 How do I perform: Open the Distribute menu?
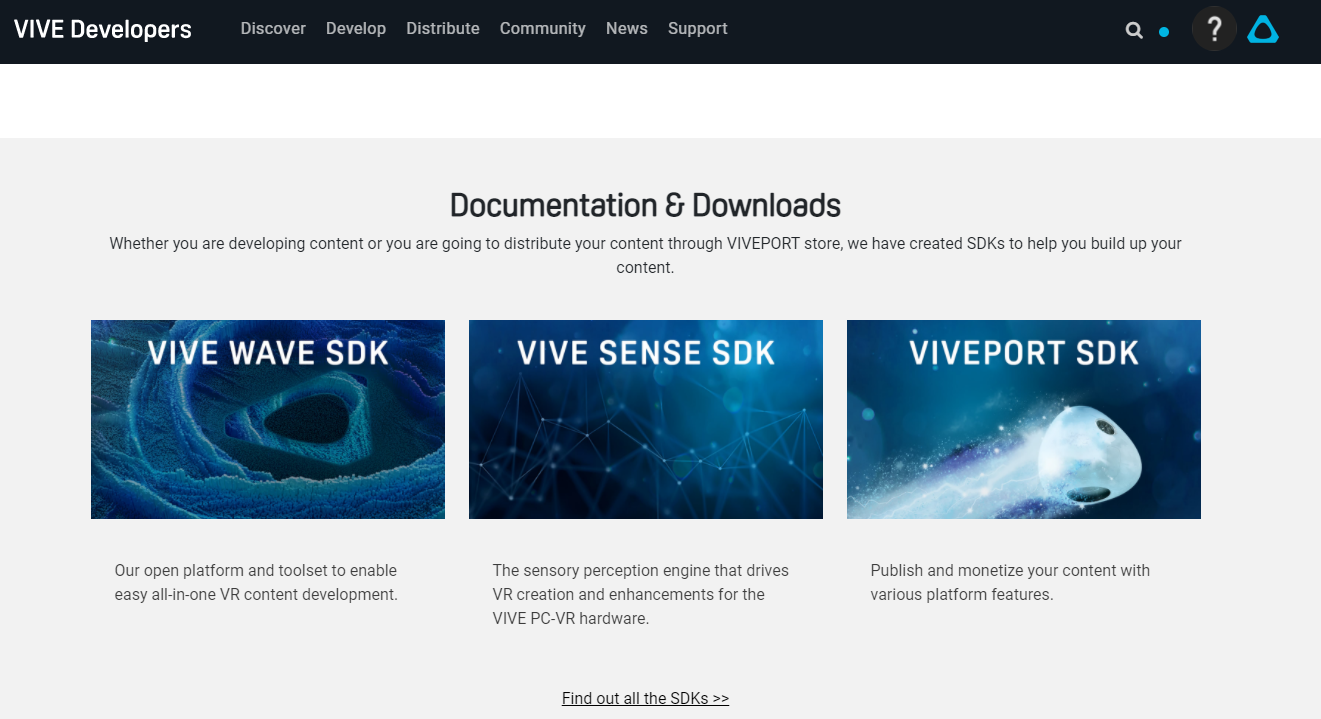click(x=443, y=29)
